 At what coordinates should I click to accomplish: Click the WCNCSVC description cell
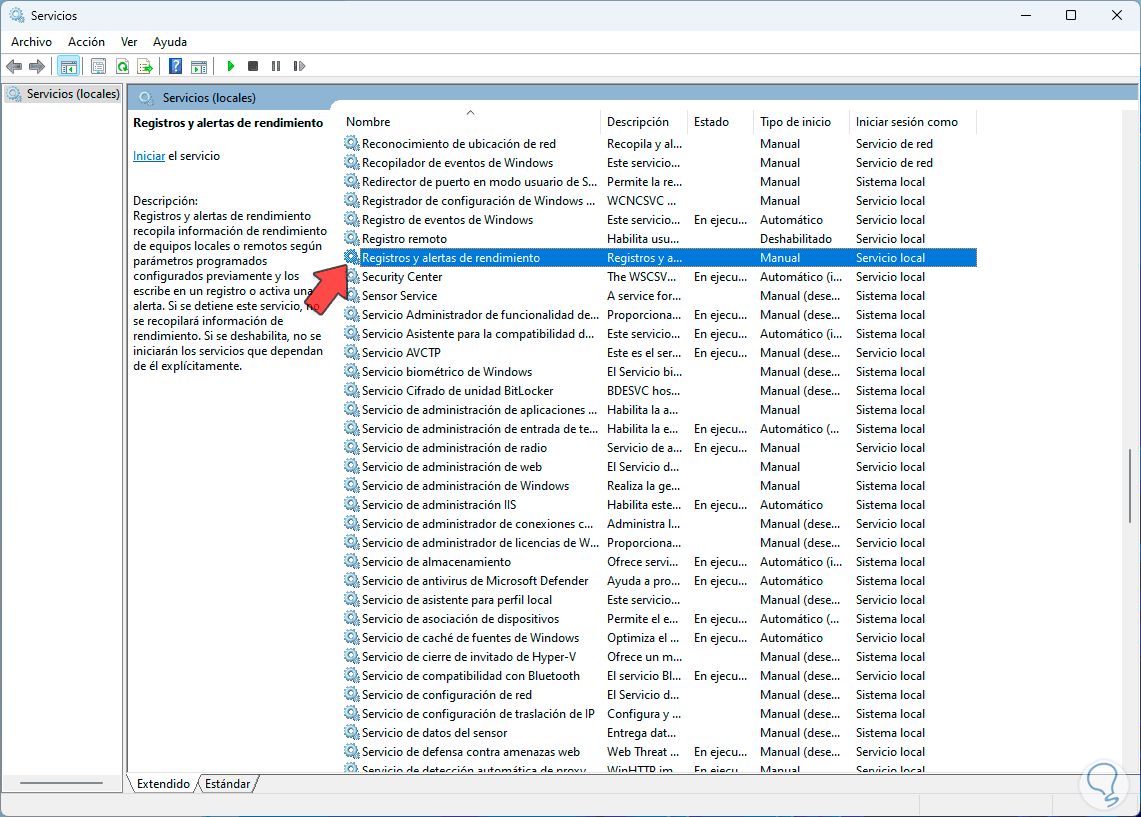[641, 201]
